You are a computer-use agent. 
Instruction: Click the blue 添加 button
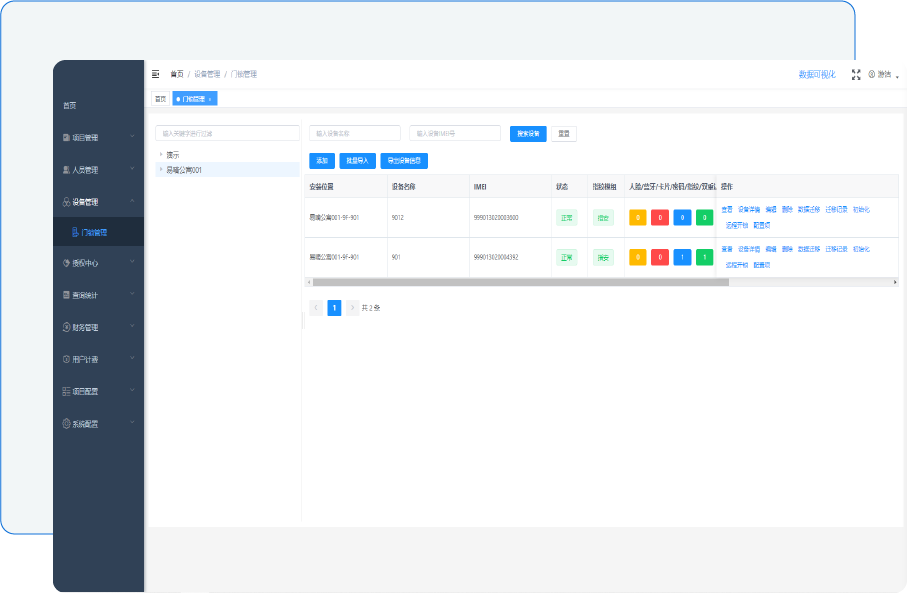coord(322,160)
